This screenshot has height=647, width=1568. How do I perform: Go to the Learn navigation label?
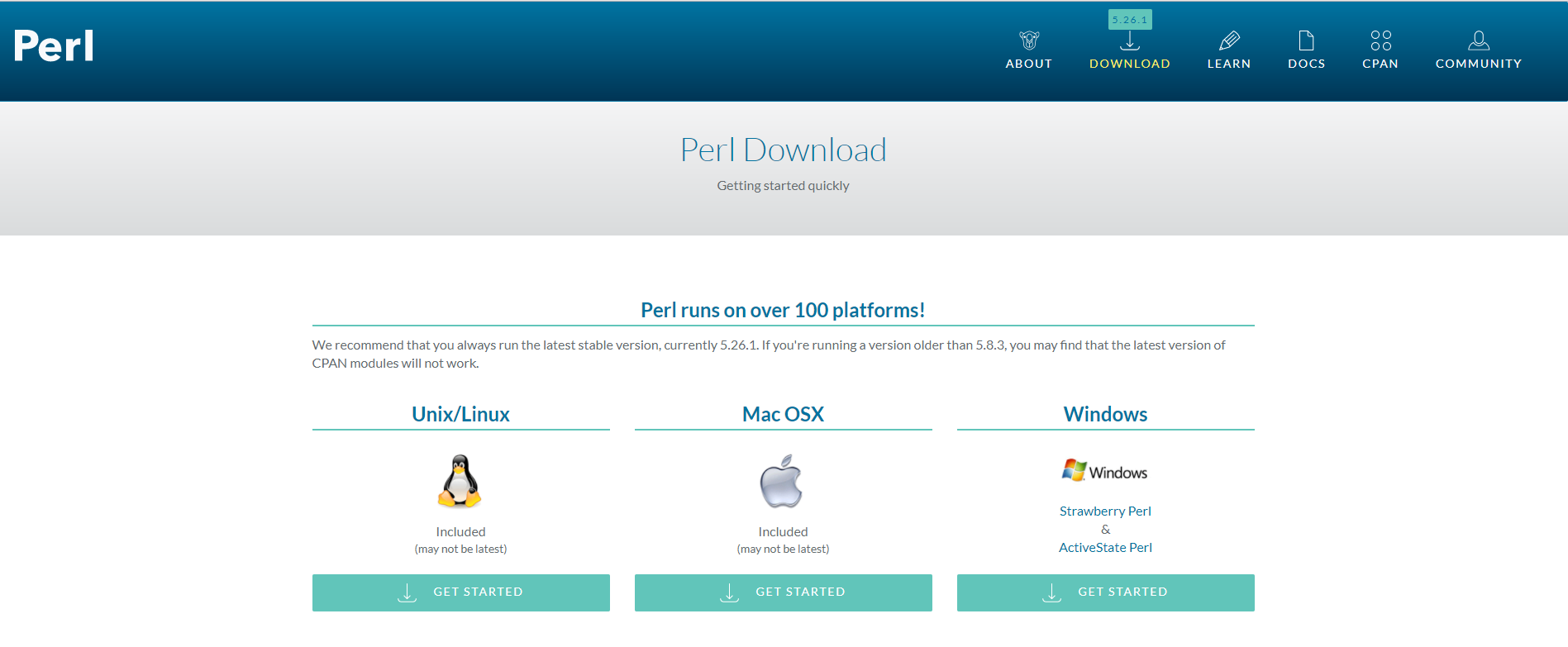pyautogui.click(x=1229, y=64)
